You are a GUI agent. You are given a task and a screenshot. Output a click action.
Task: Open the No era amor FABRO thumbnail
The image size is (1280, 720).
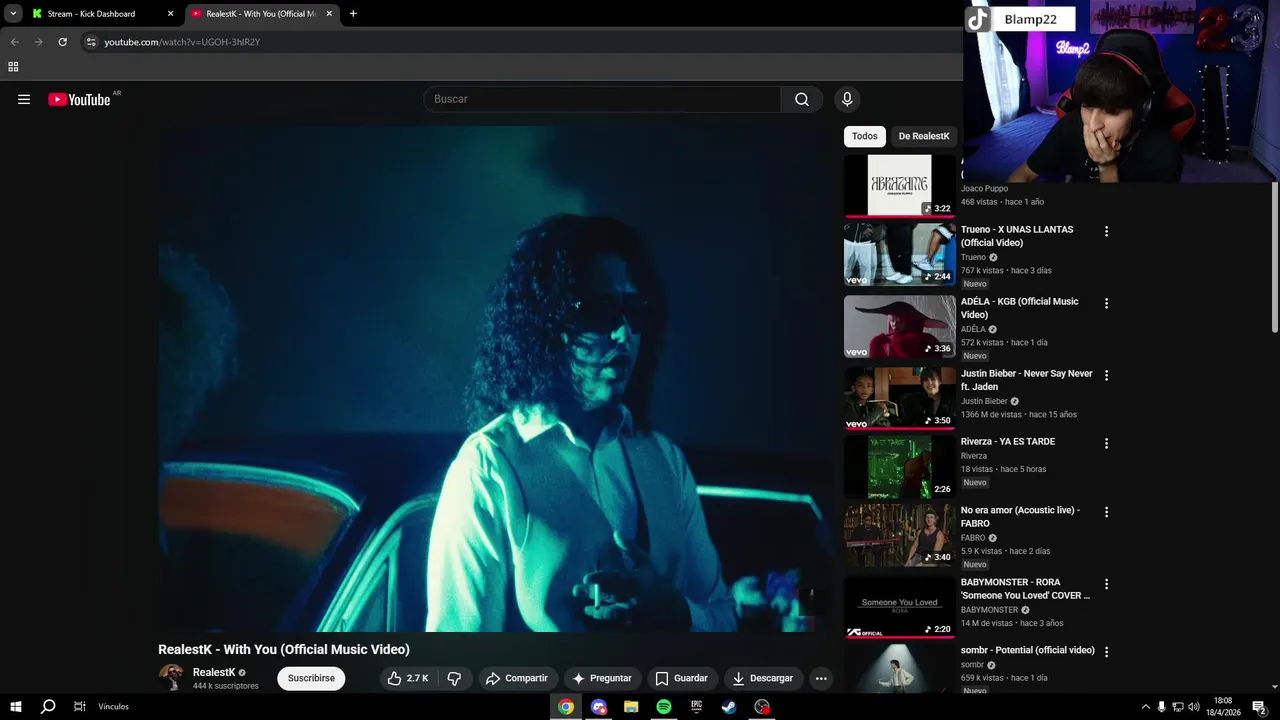click(x=900, y=535)
